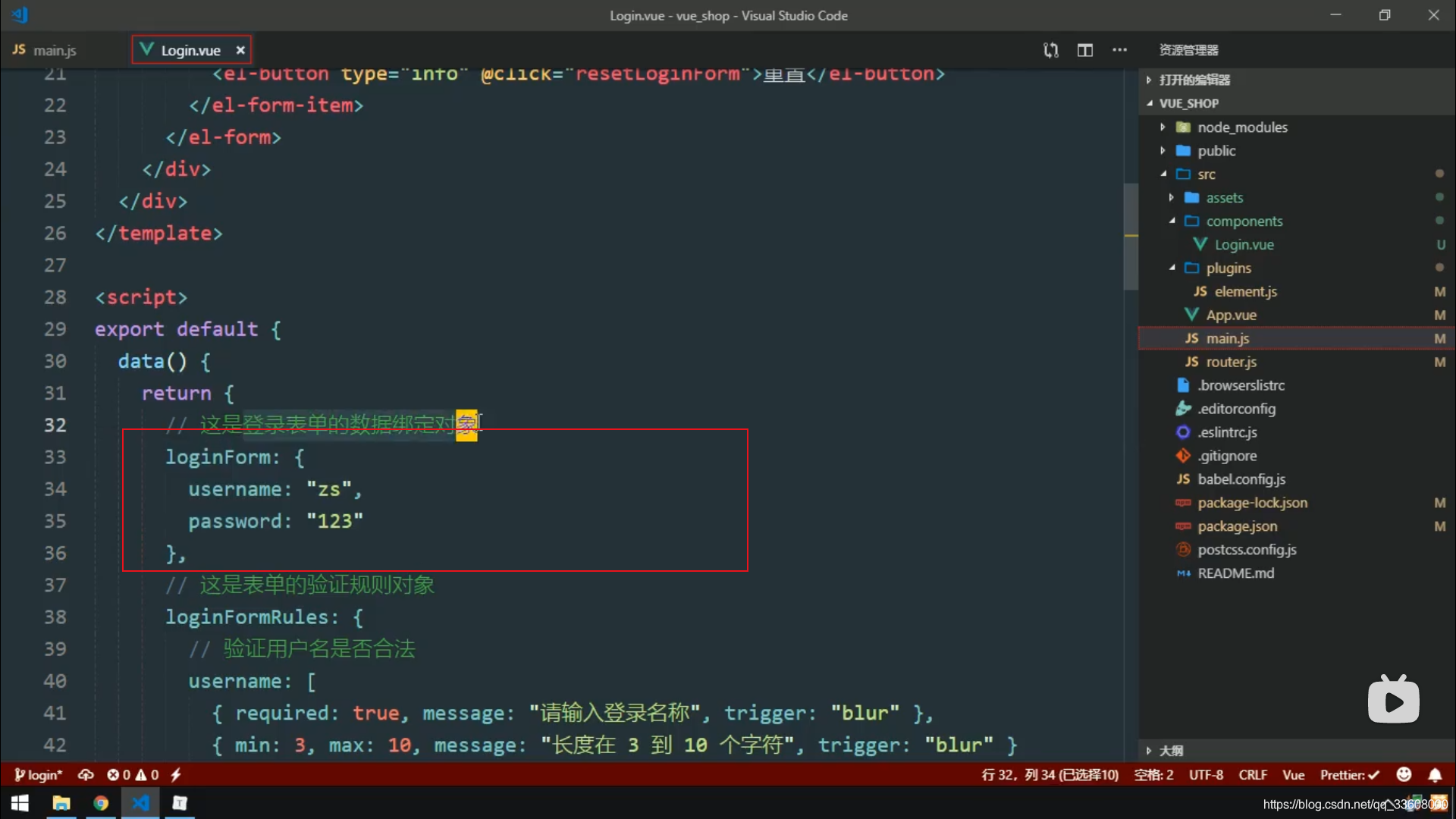Open element.js in the explorer
This screenshot has width=1456, height=819.
pos(1245,292)
